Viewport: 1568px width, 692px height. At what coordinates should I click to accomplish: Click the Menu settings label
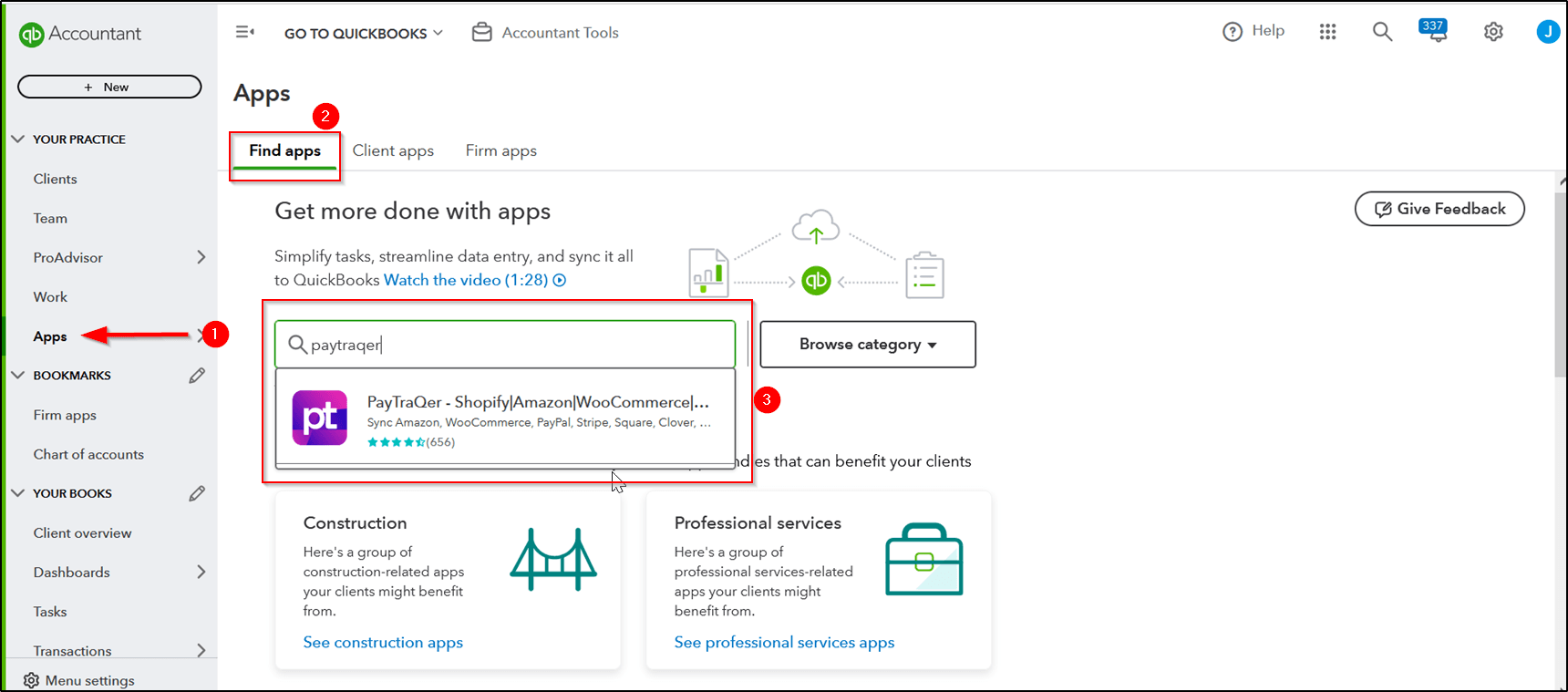point(90,680)
